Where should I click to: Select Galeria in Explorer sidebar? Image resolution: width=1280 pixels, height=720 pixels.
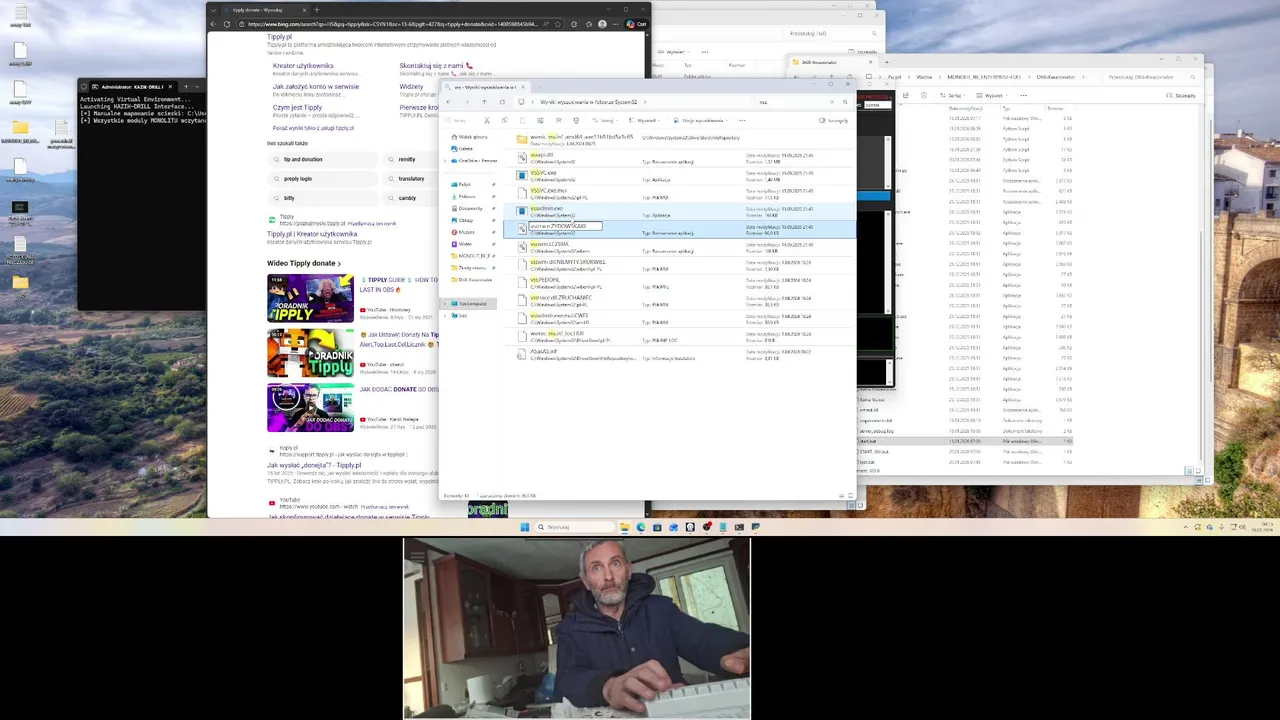465,148
